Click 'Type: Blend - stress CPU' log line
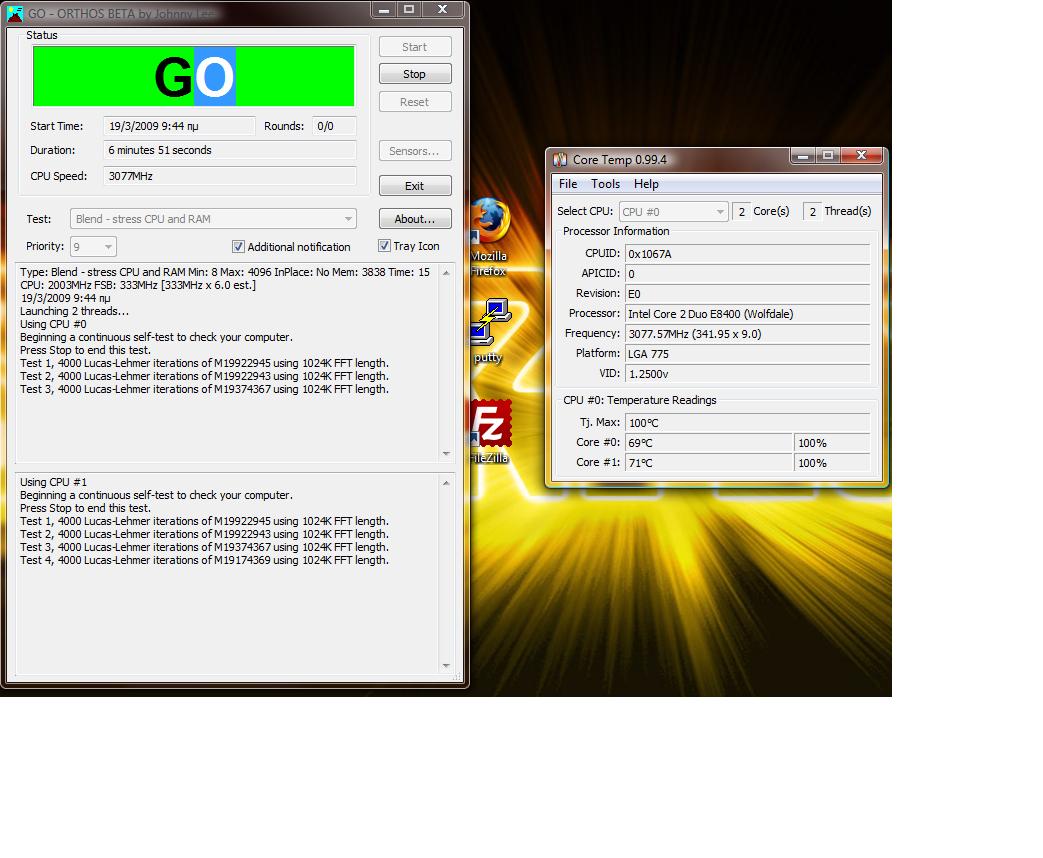This screenshot has width=1043, height=858. pyautogui.click(x=225, y=272)
